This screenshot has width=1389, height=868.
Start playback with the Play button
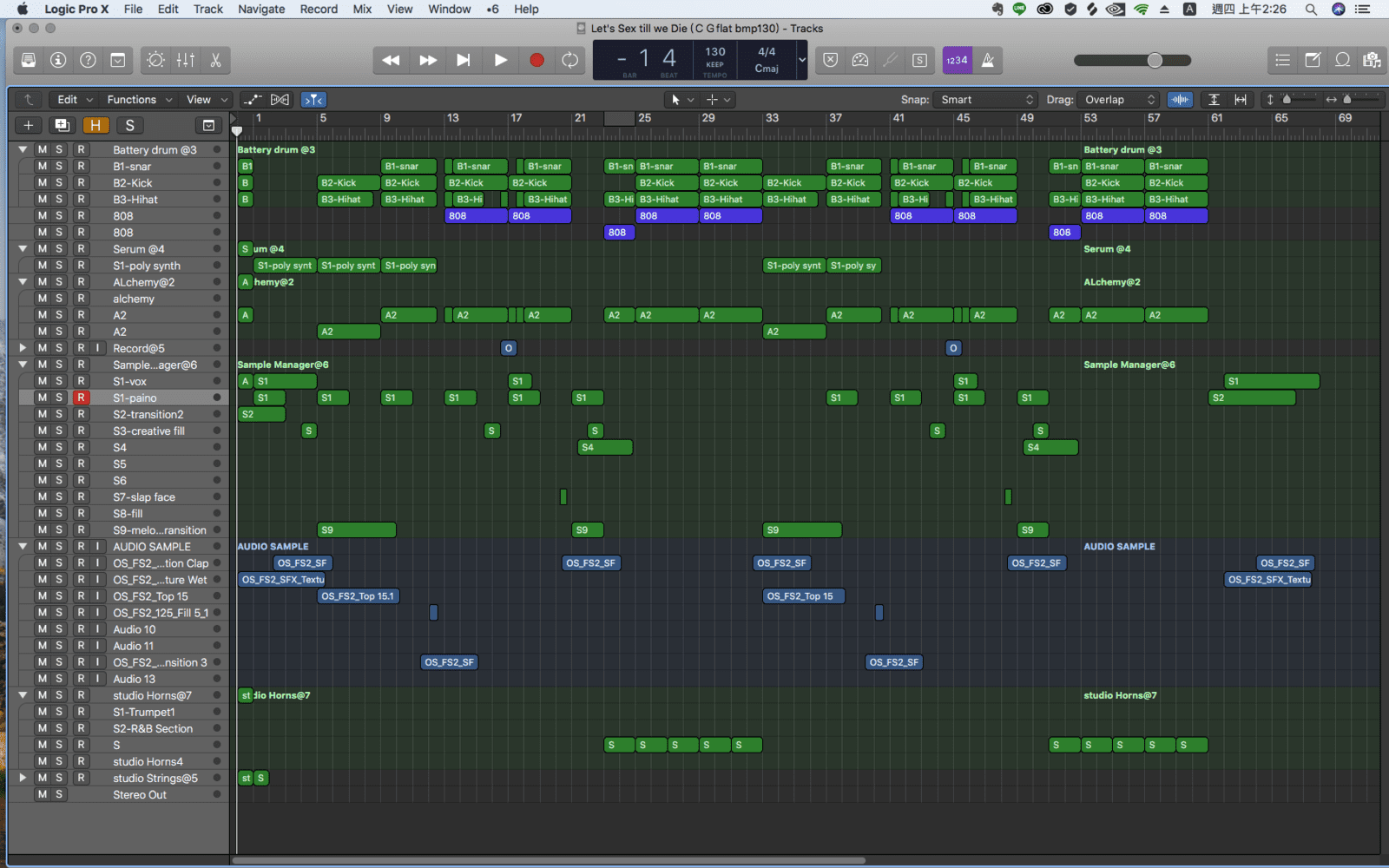click(500, 60)
